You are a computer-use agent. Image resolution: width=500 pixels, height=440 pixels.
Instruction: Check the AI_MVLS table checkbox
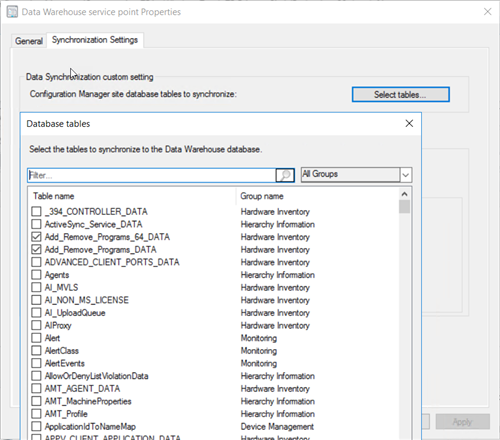tap(36, 287)
